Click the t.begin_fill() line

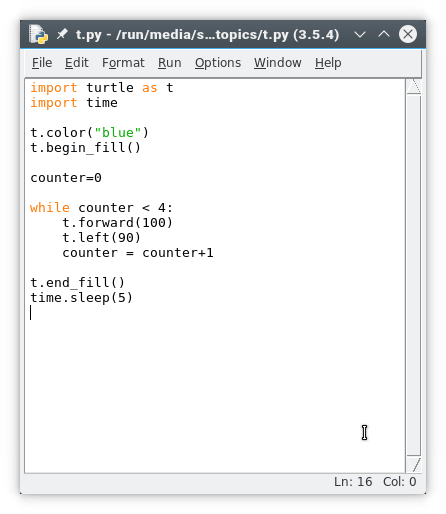click(x=86, y=148)
